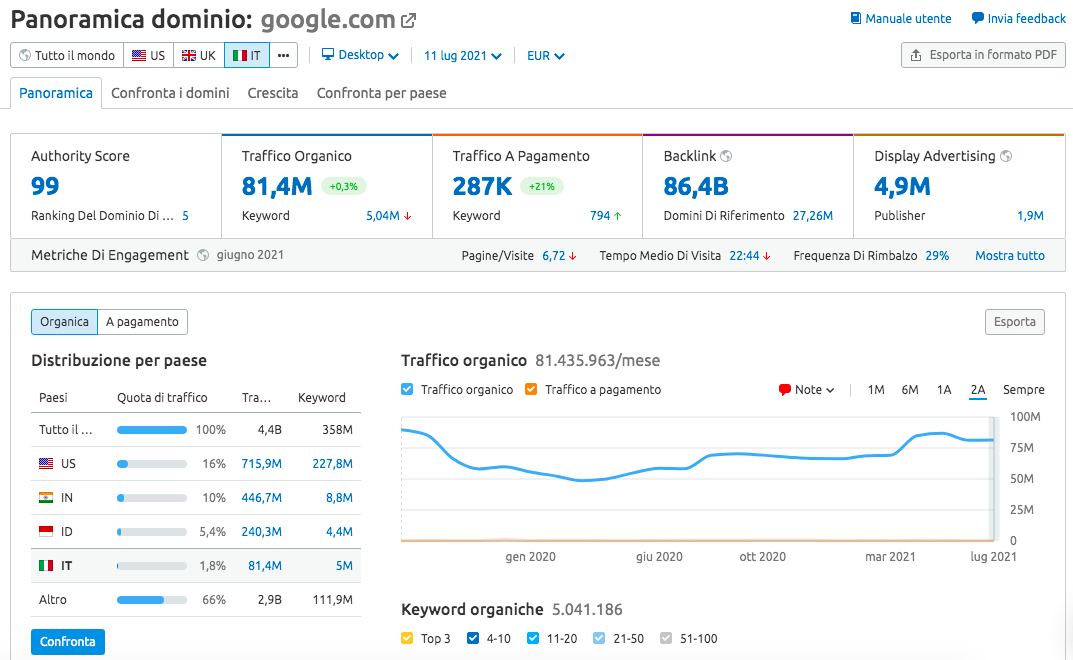Click the Confronta button
Viewport: 1073px width, 660px height.
click(x=68, y=642)
